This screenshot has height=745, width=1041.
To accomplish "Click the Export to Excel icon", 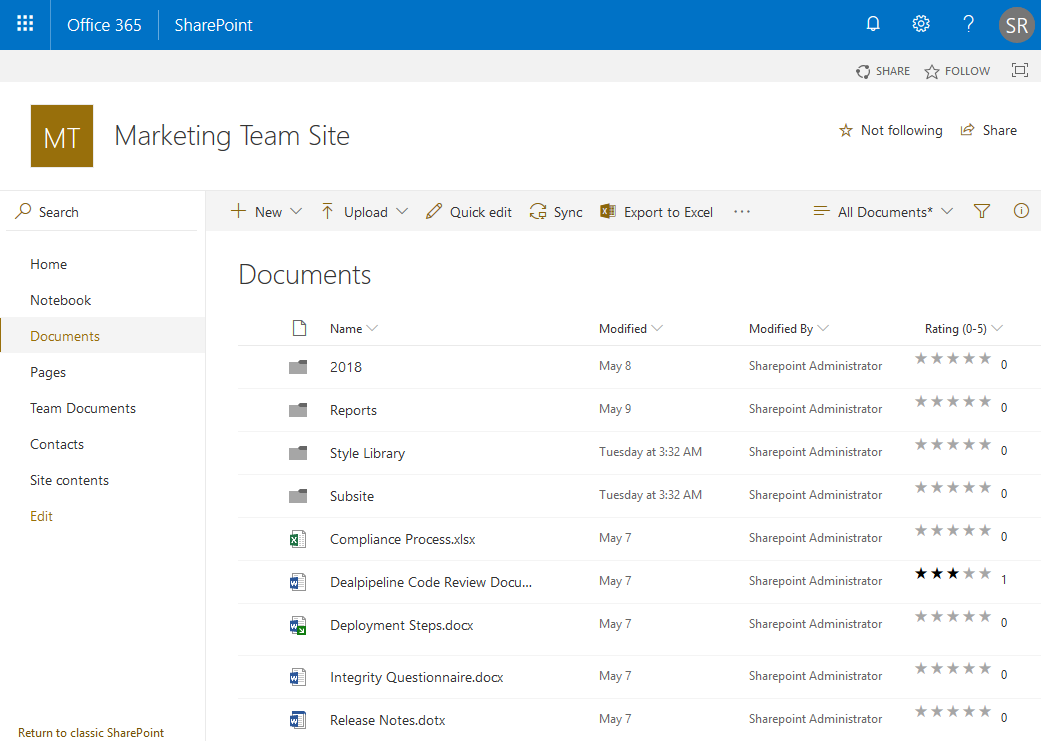I will pyautogui.click(x=608, y=211).
